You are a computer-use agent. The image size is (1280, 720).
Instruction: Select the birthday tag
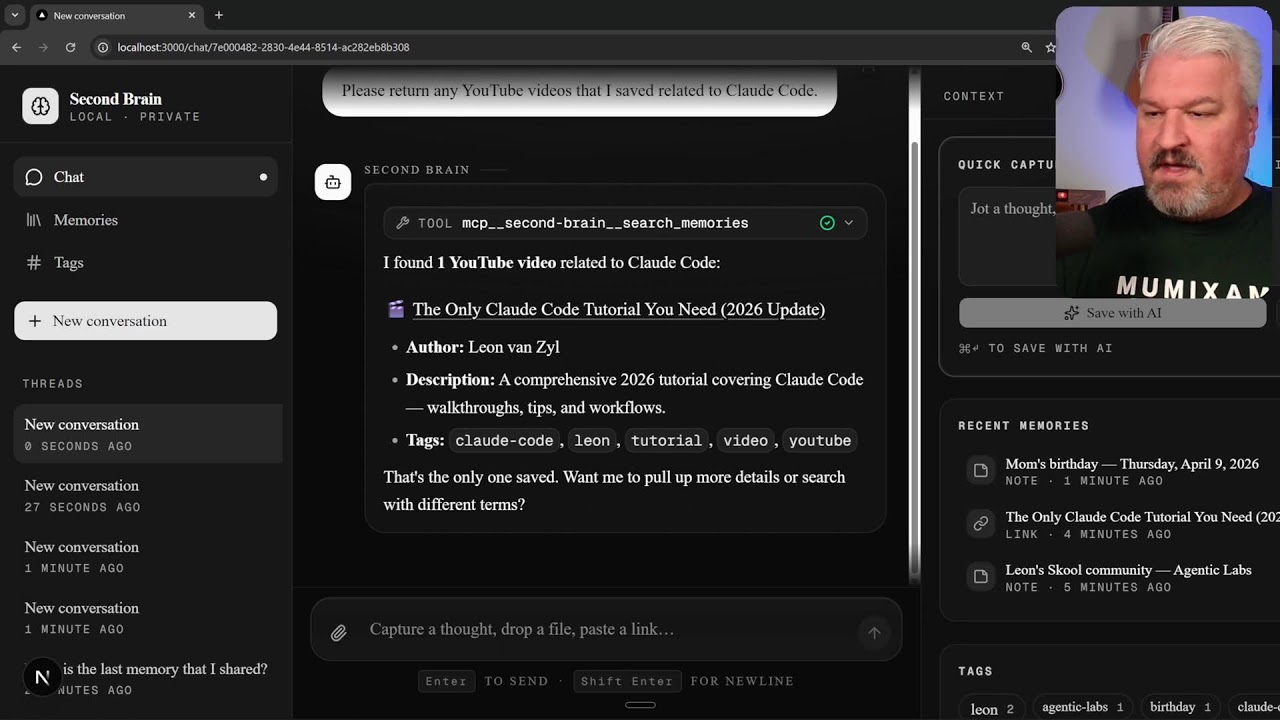click(x=1179, y=707)
